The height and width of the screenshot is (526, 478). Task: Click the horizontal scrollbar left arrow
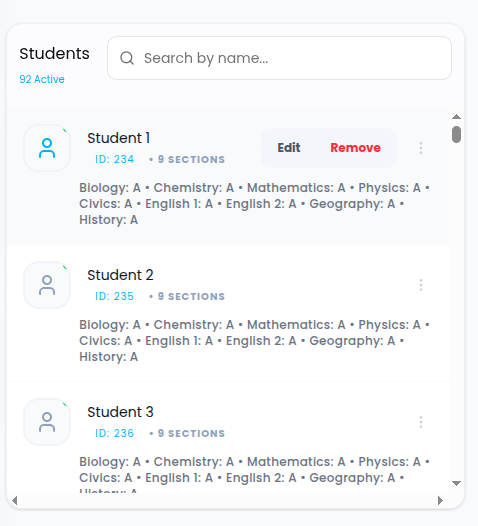pos(14,501)
